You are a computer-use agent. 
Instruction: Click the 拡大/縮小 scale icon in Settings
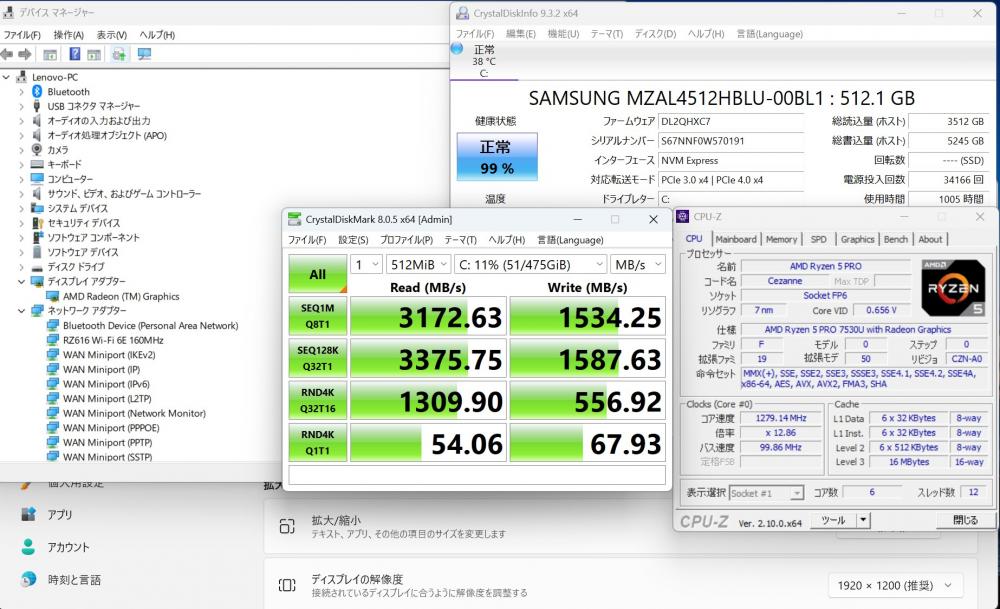287,527
